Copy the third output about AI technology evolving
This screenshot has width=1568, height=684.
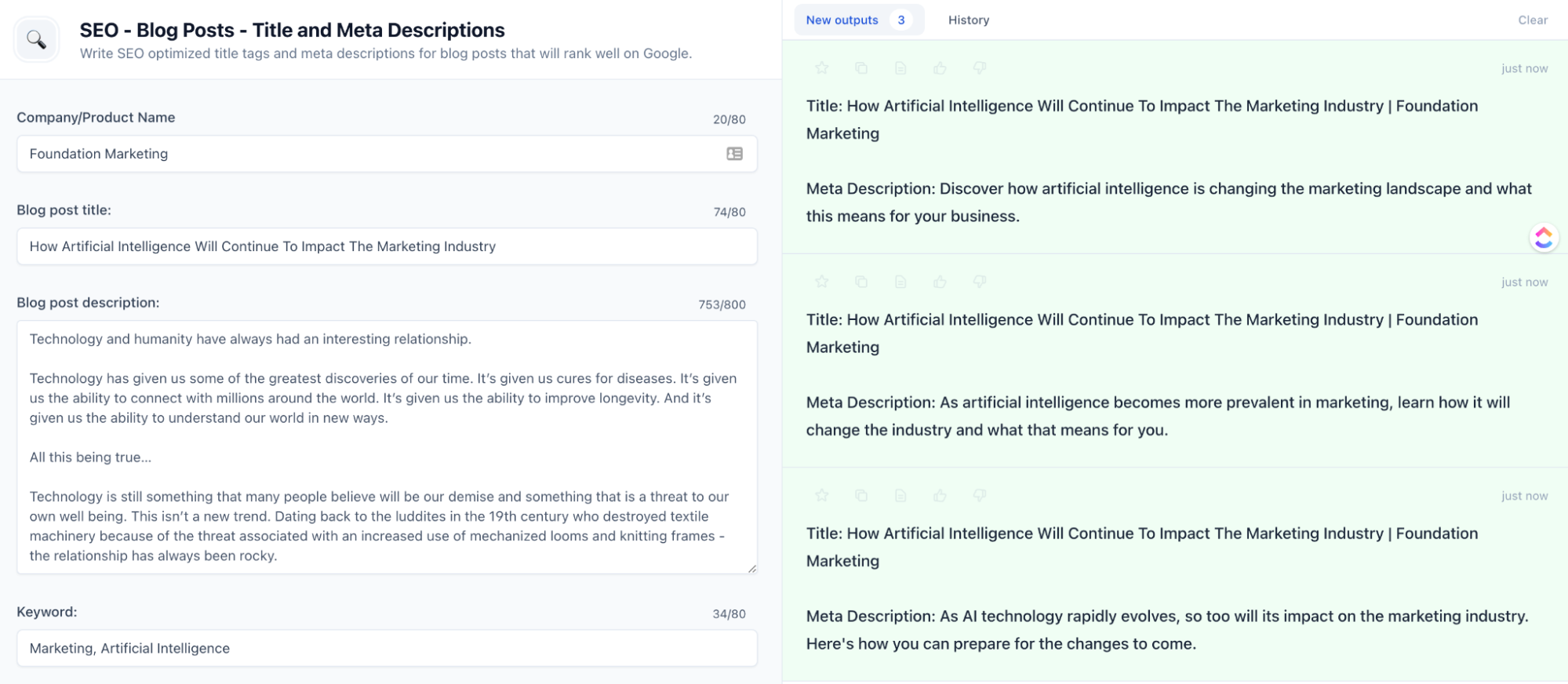[861, 496]
